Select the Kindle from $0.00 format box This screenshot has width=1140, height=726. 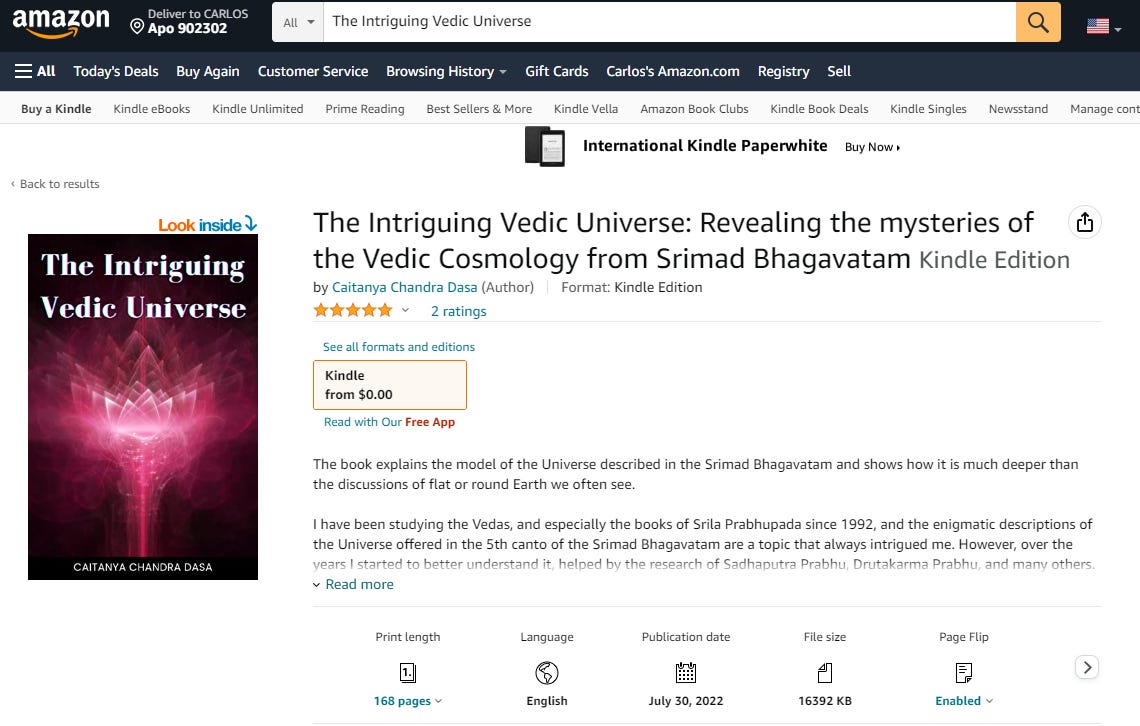point(390,385)
